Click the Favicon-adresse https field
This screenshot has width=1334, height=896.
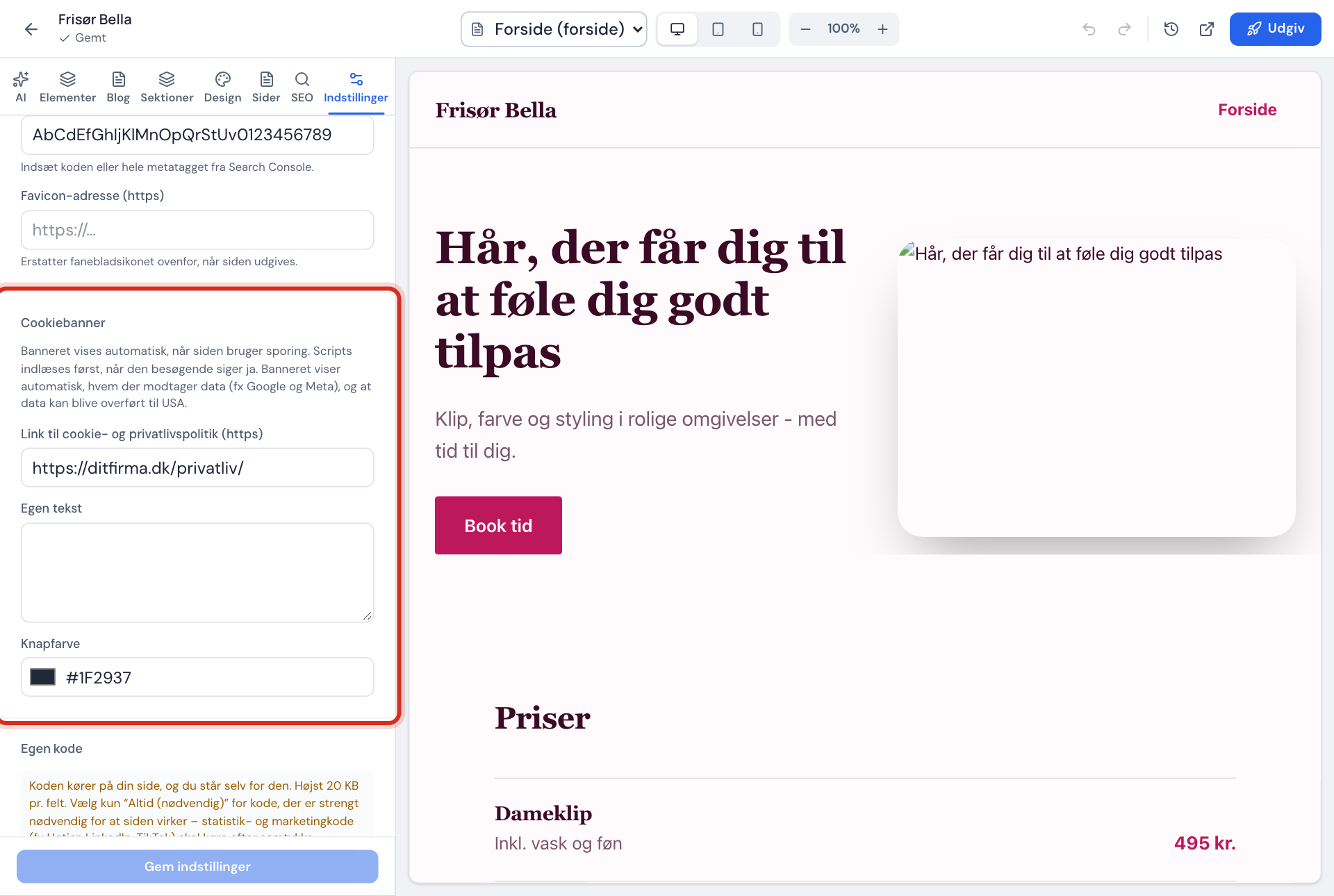click(x=197, y=230)
